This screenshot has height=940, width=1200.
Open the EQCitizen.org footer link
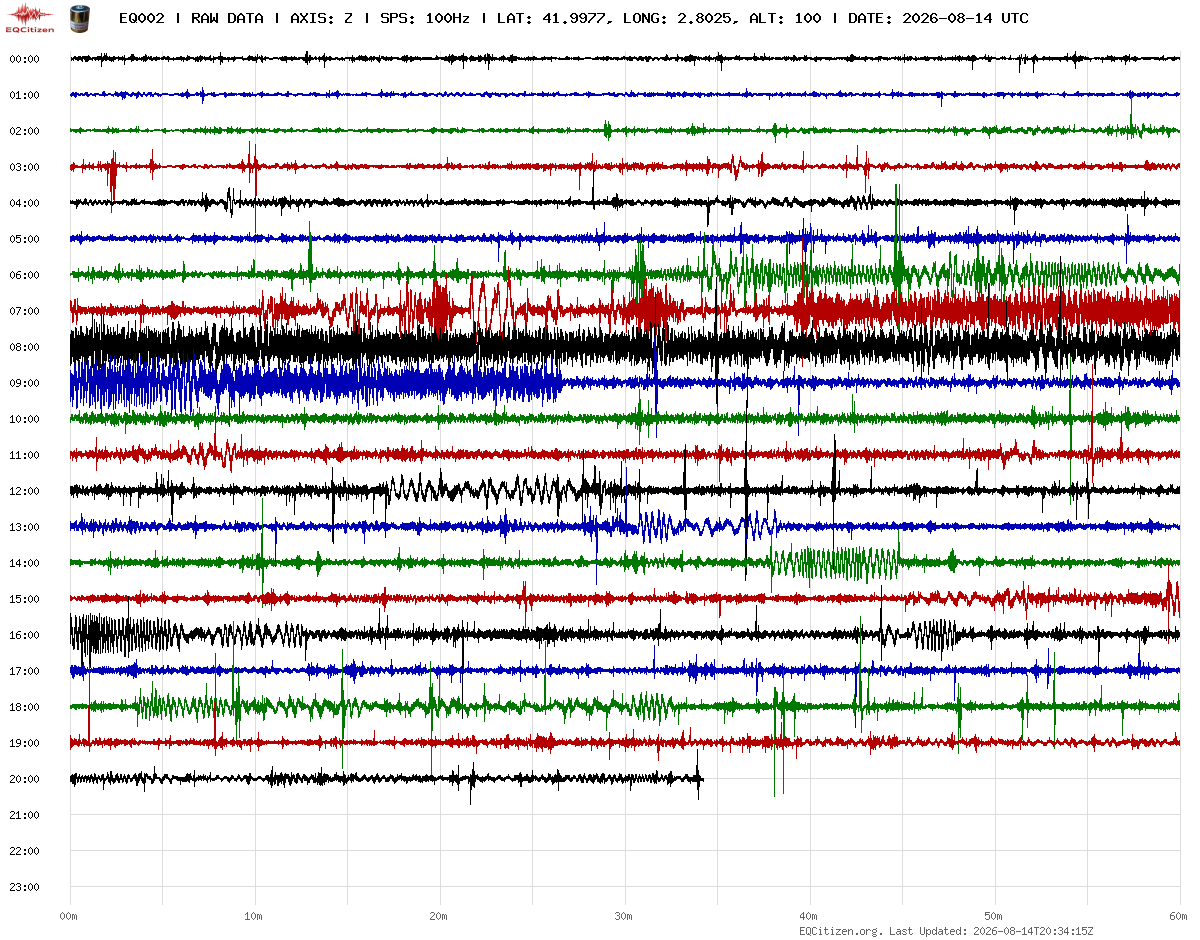pos(840,931)
